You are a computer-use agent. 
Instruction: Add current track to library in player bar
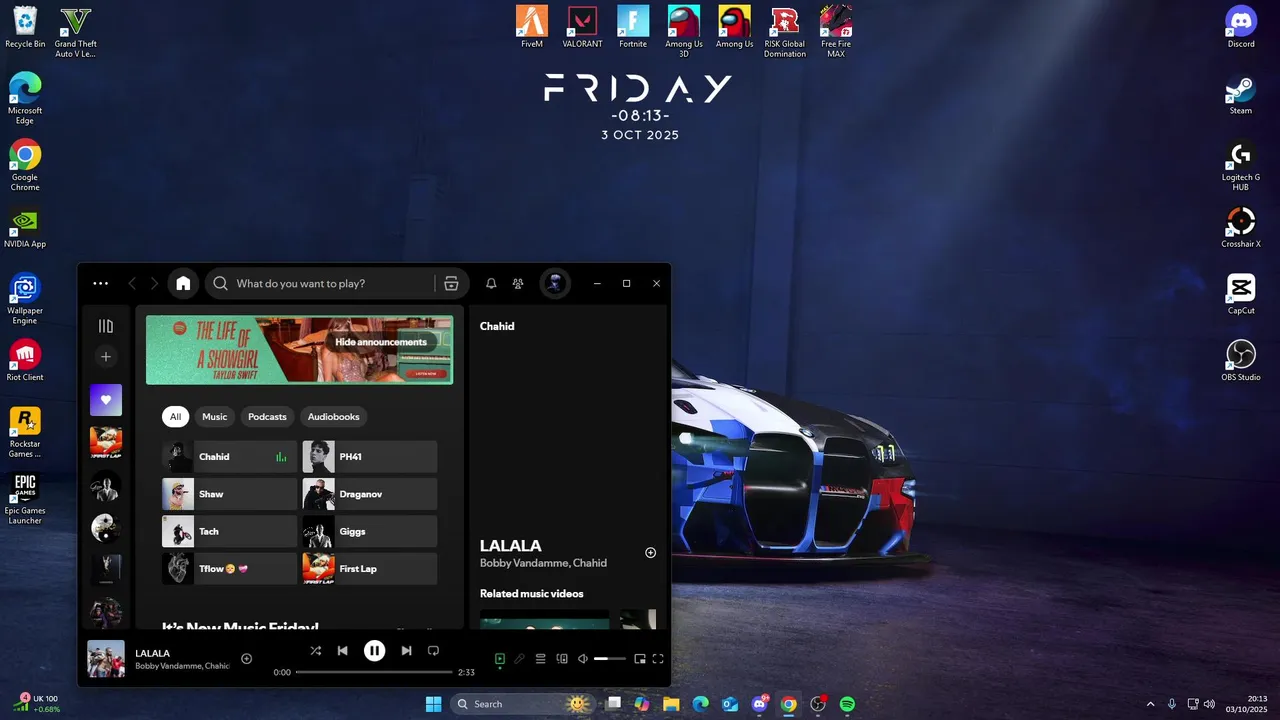pos(246,658)
